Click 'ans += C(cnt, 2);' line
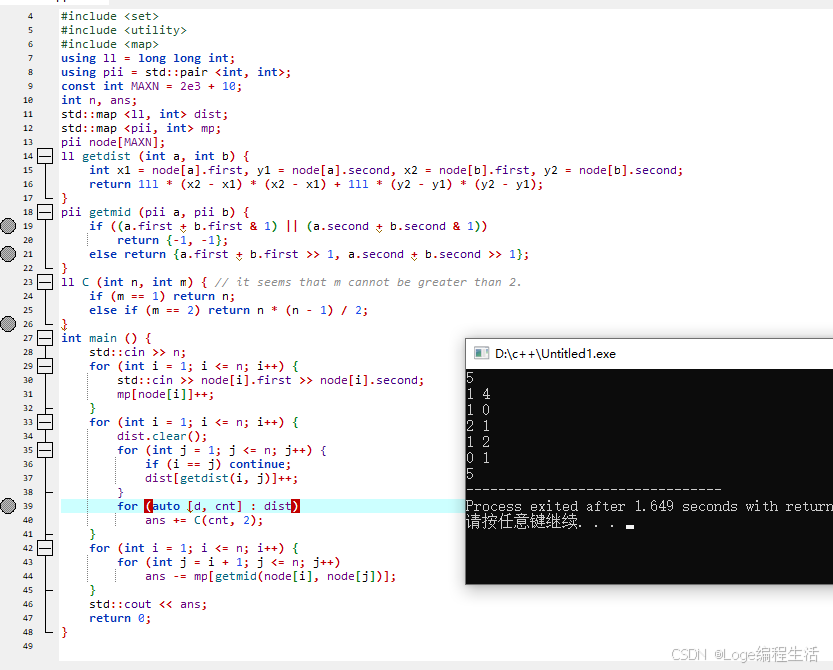Viewport: 833px width, 670px height. pyautogui.click(x=204, y=520)
